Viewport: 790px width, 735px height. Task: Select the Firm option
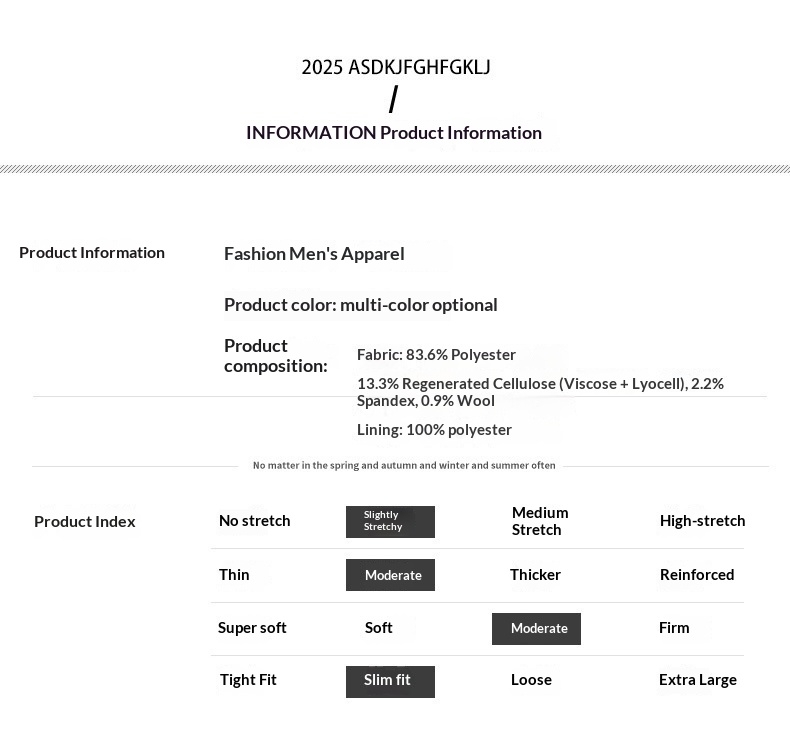click(x=674, y=628)
